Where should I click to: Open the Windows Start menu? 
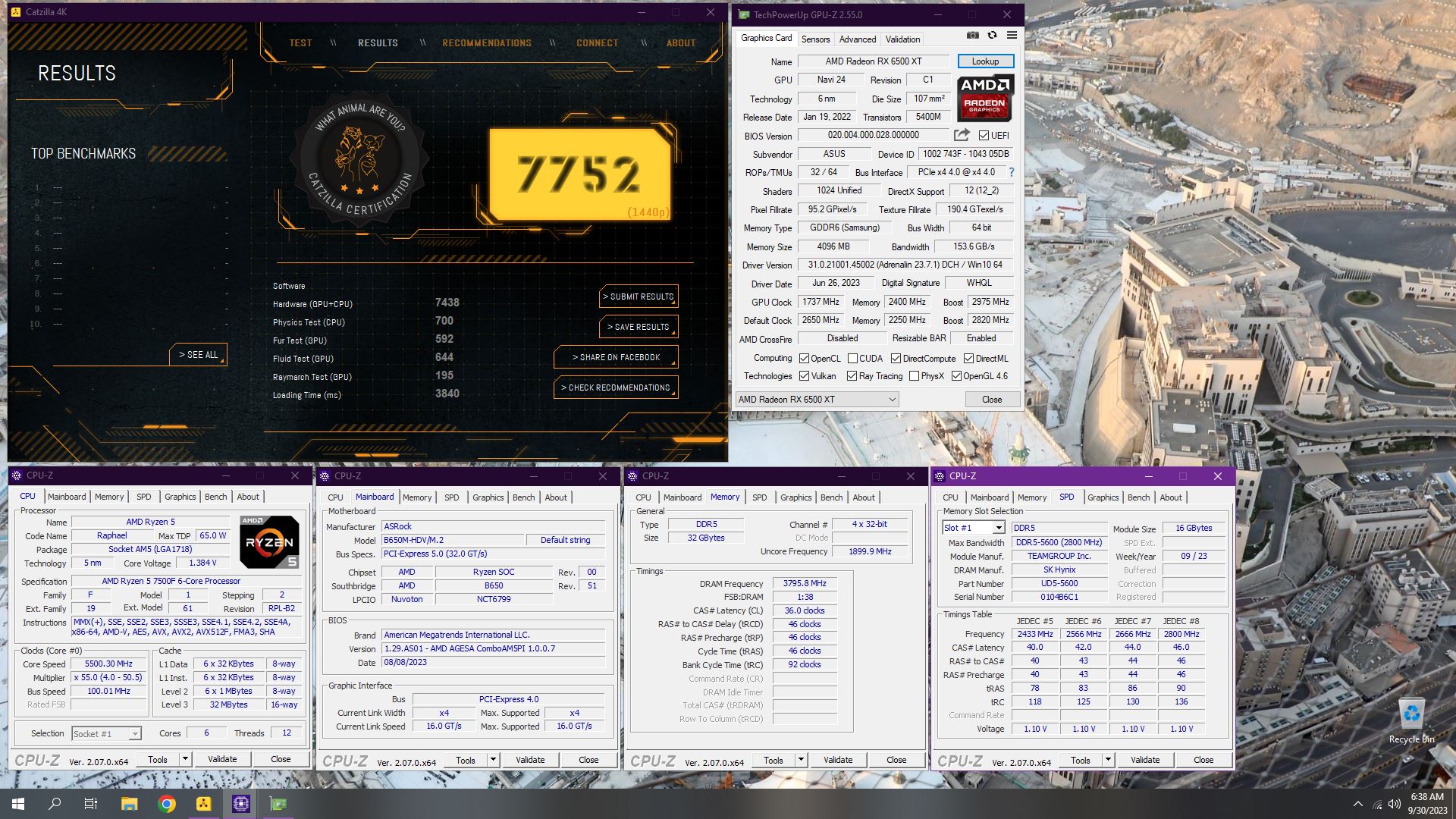click(18, 804)
